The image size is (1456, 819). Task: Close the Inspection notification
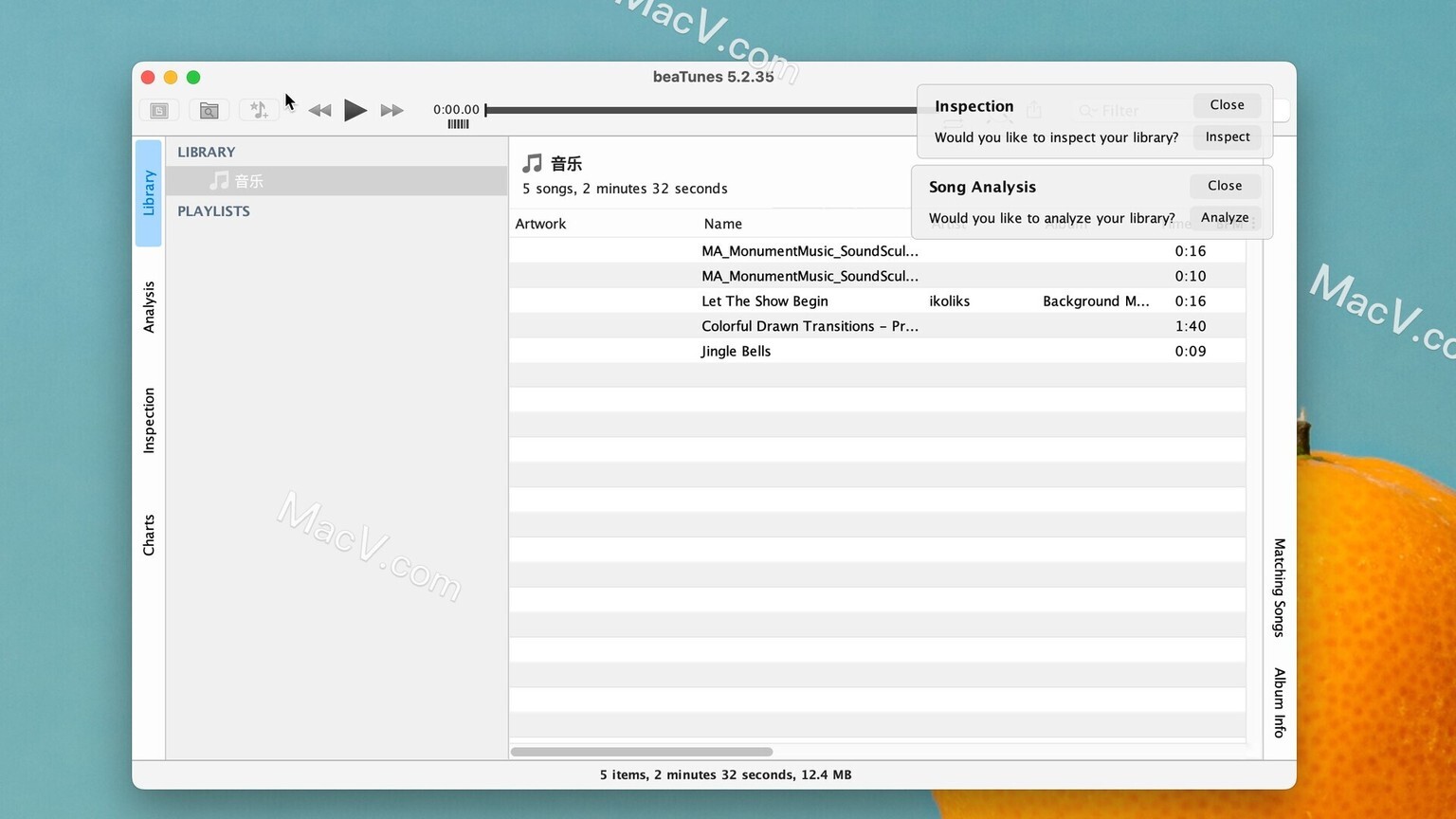pyautogui.click(x=1227, y=104)
